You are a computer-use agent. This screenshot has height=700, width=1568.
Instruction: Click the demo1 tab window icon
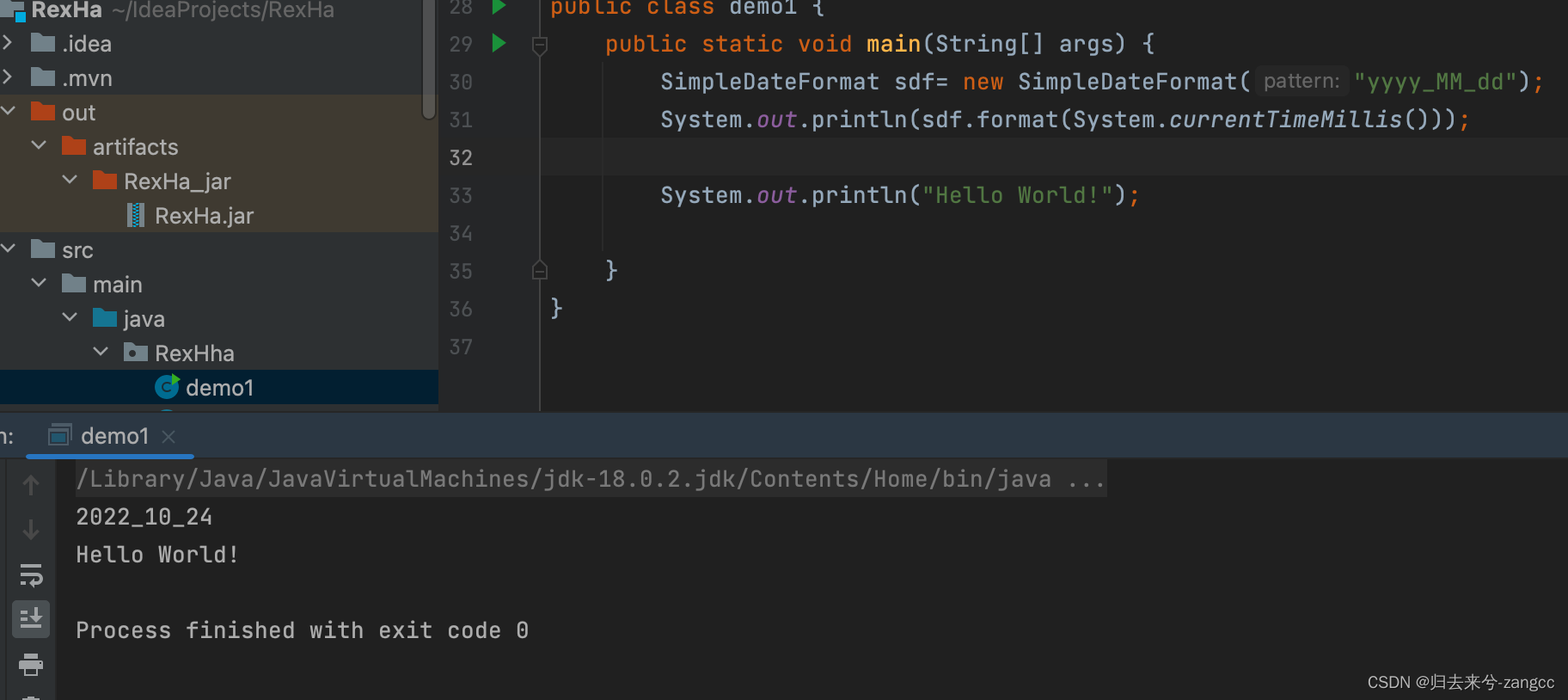coord(59,435)
